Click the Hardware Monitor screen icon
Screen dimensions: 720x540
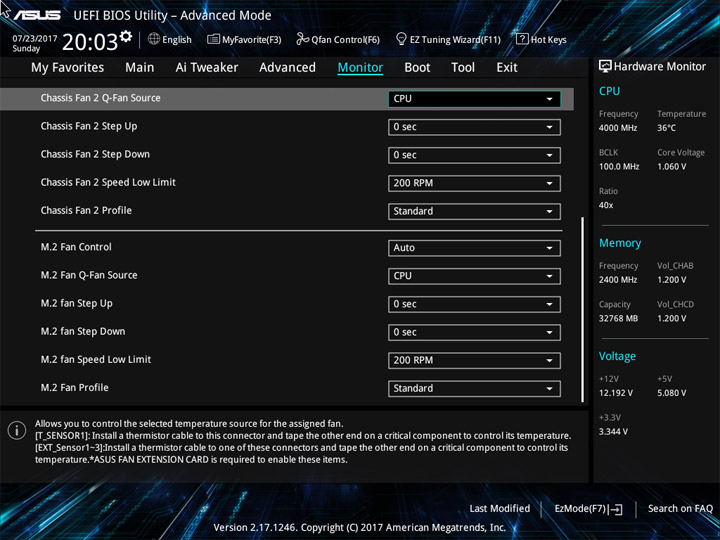pyautogui.click(x=605, y=67)
